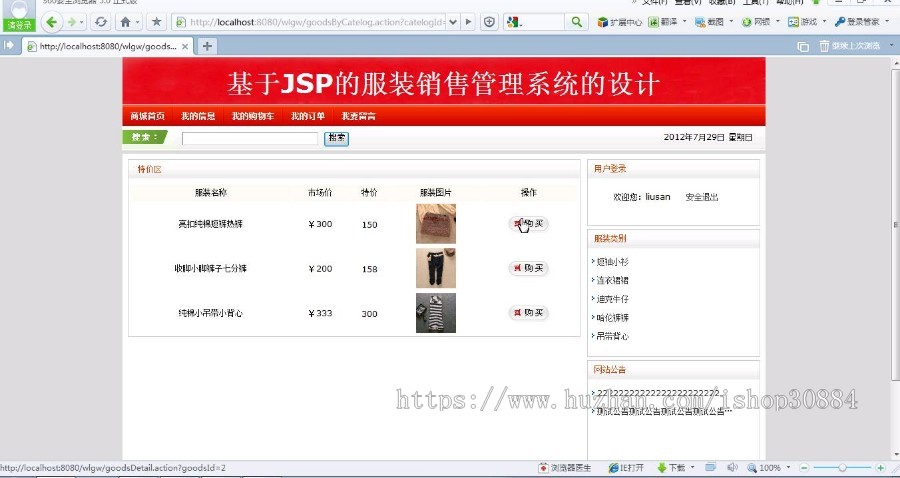This screenshot has height=478, width=900.
Task: Click the 搜索 search button
Action: coord(336,138)
